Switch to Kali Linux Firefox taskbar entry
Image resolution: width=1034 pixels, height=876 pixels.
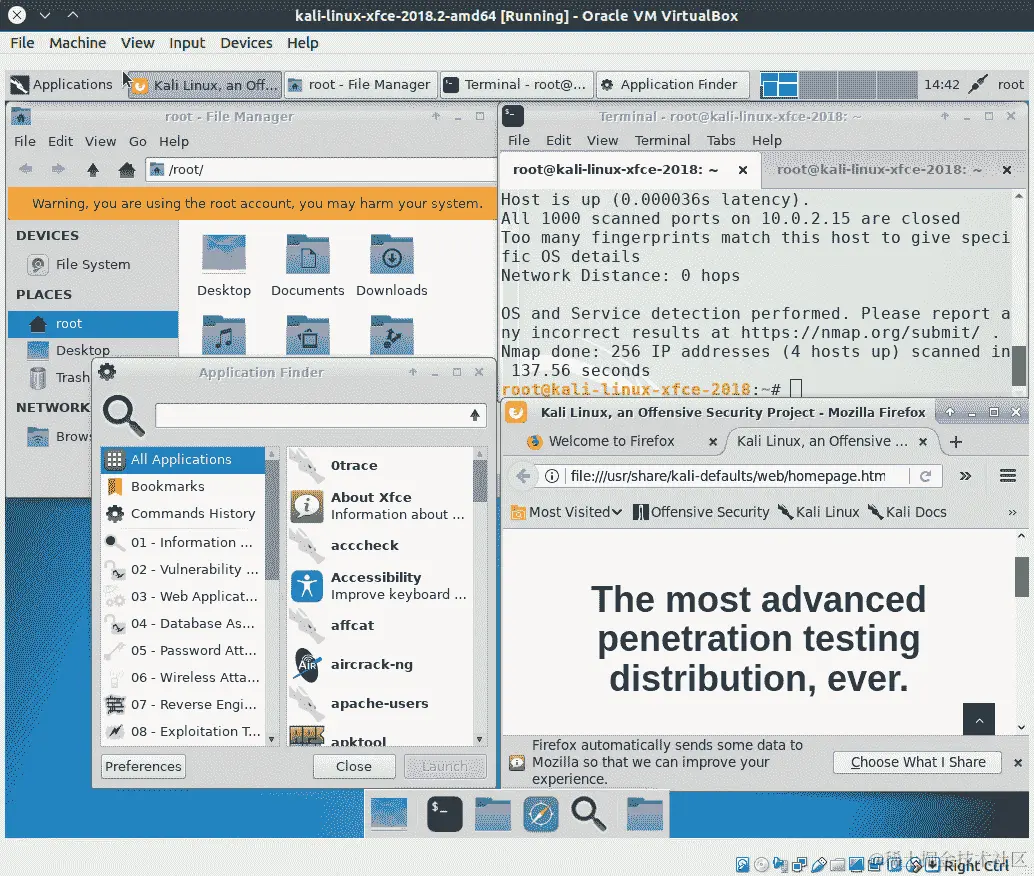click(204, 84)
